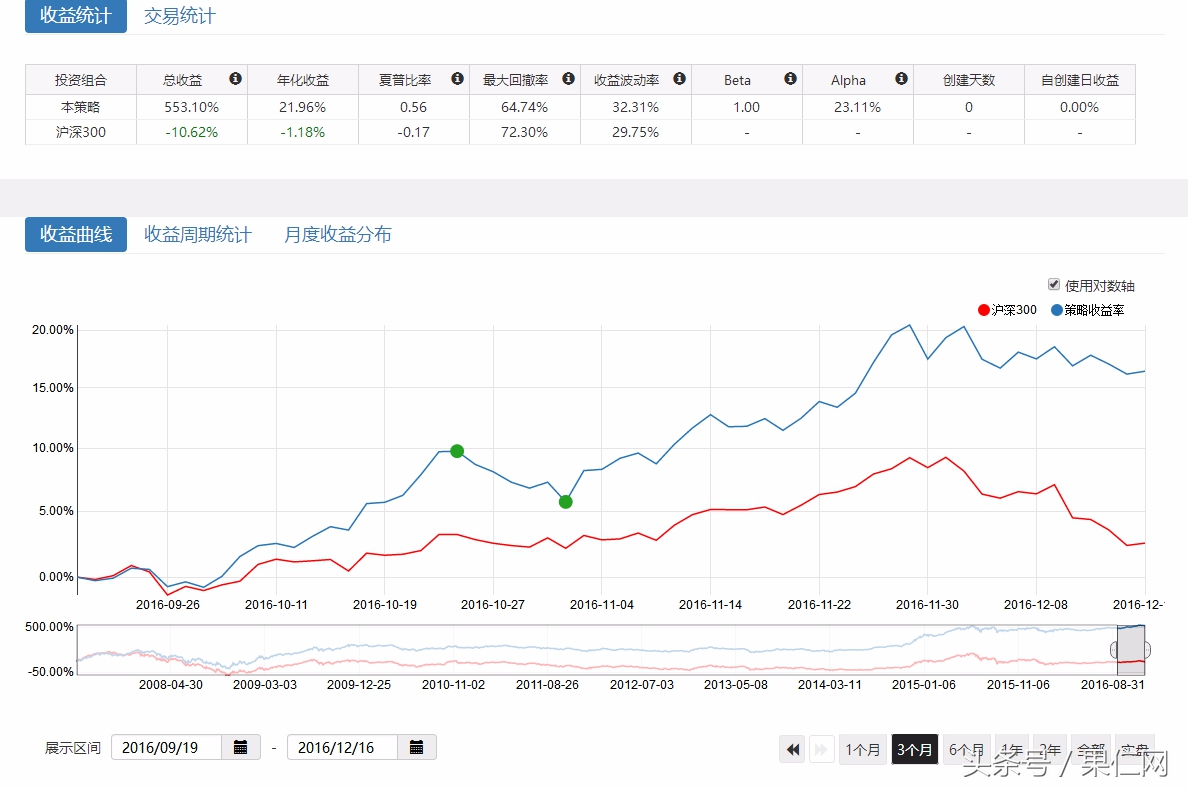Click x-axis date label 2016-11-04

click(x=602, y=604)
